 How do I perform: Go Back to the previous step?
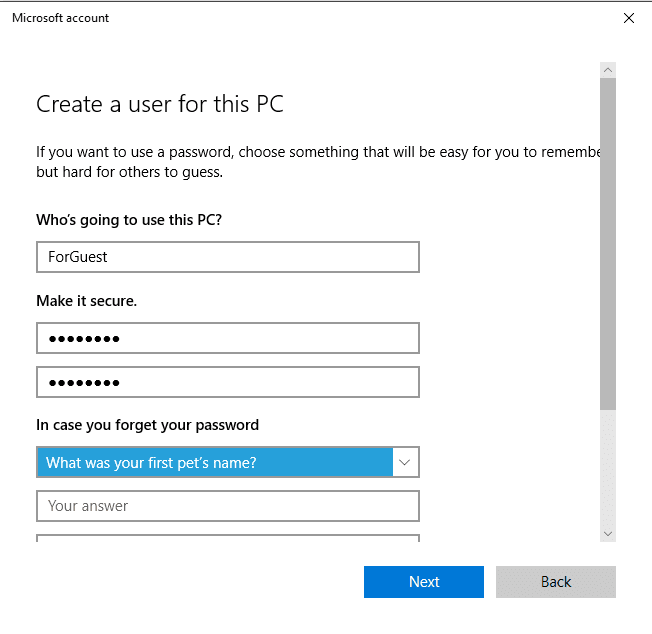556,582
